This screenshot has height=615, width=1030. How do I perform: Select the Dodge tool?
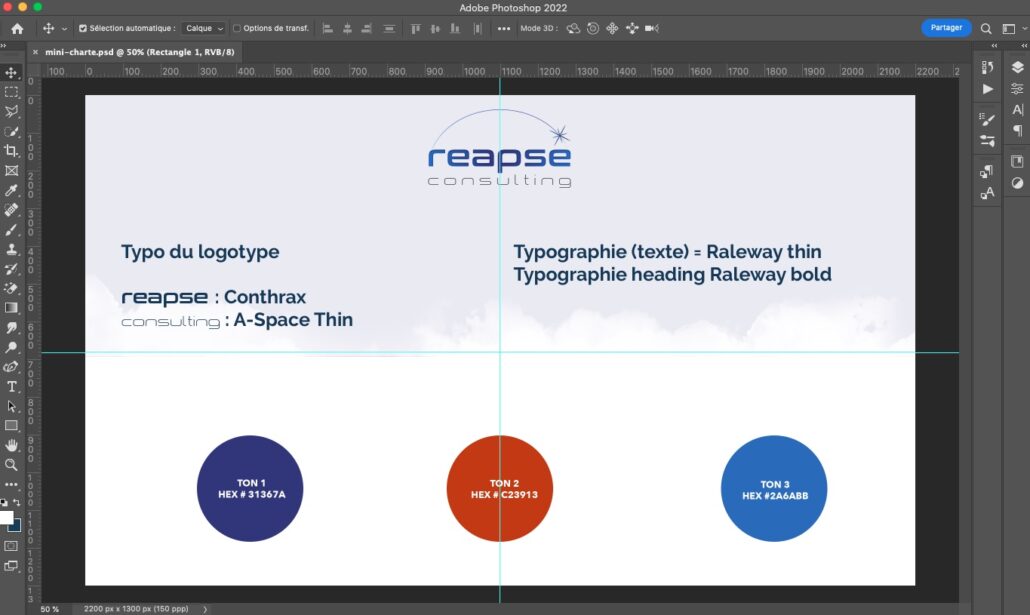(11, 347)
